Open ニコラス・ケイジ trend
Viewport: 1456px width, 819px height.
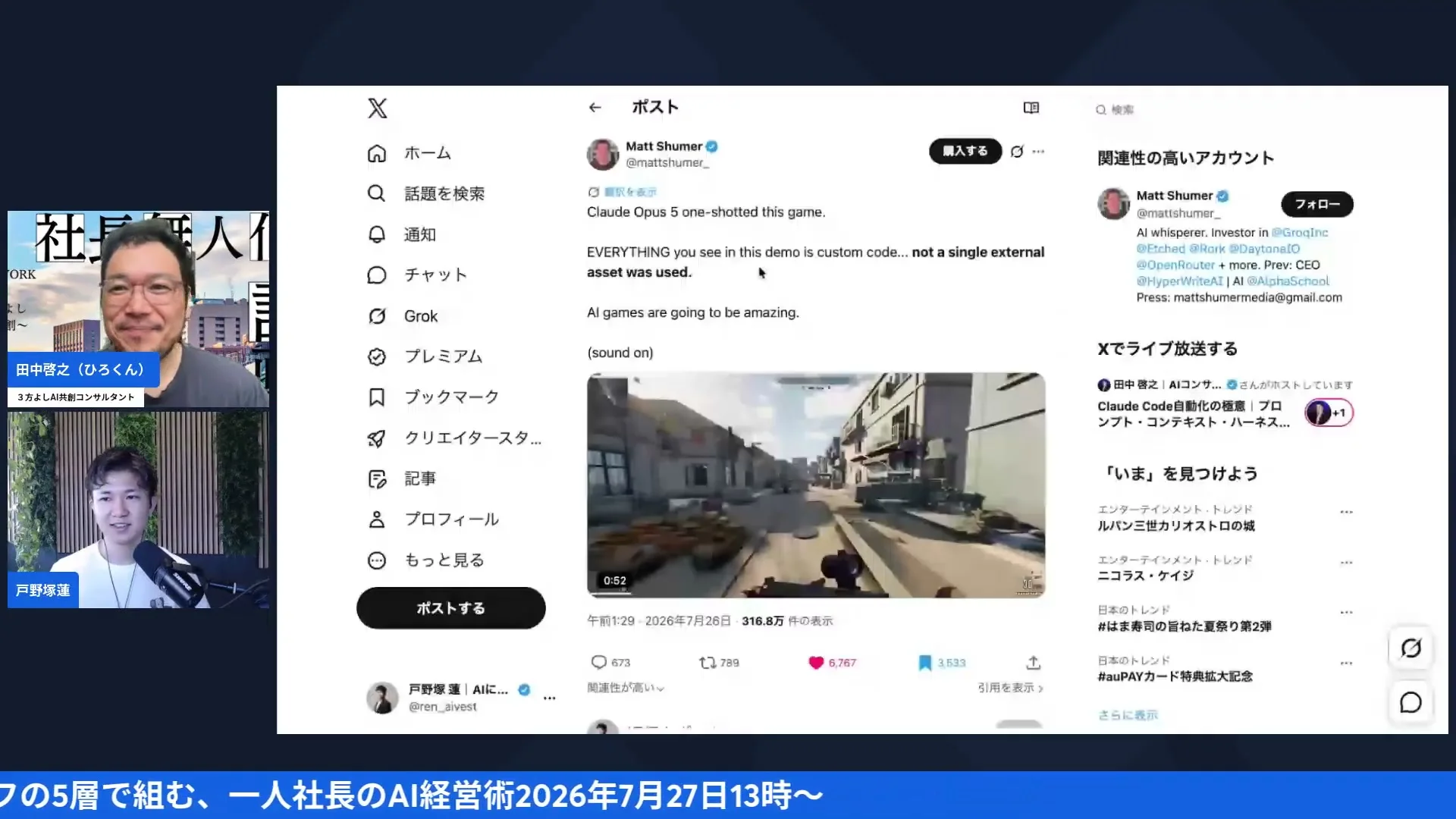pyautogui.click(x=1146, y=576)
